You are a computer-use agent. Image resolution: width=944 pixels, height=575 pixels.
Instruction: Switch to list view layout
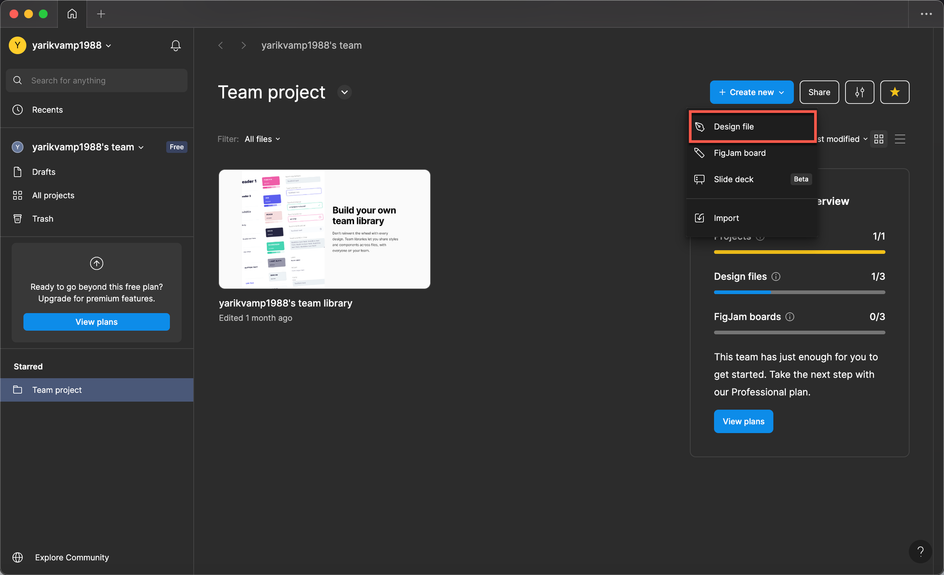900,139
